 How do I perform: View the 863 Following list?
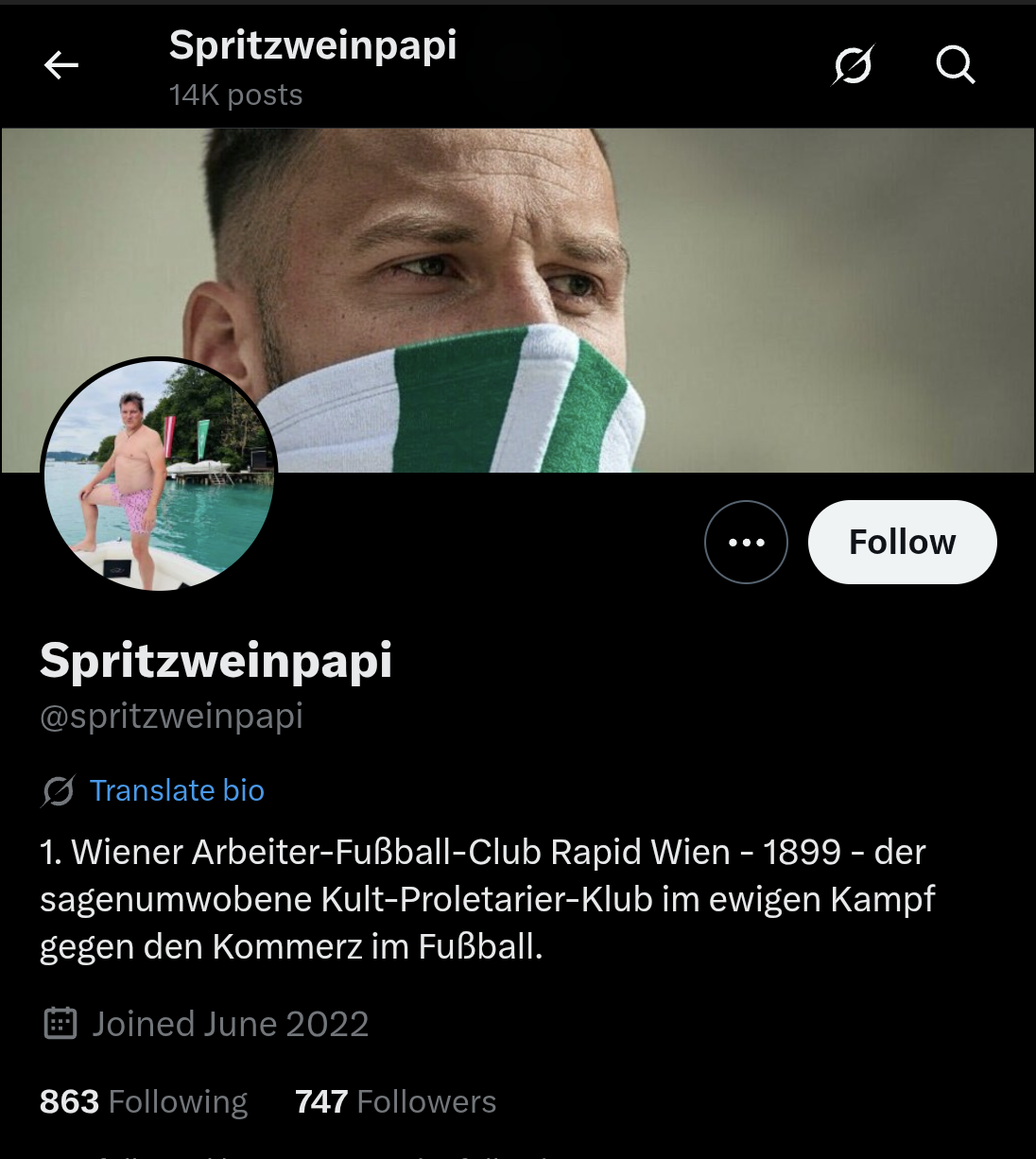click(144, 1101)
